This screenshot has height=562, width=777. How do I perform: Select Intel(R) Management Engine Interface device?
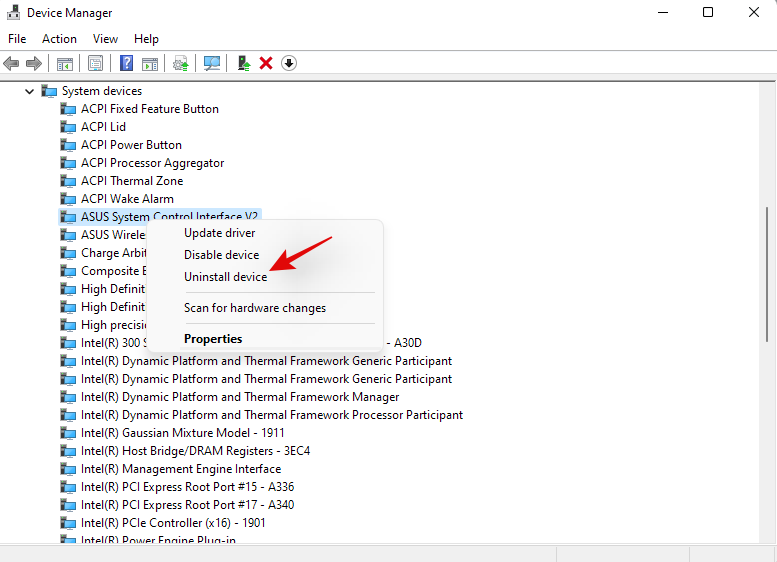(180, 469)
